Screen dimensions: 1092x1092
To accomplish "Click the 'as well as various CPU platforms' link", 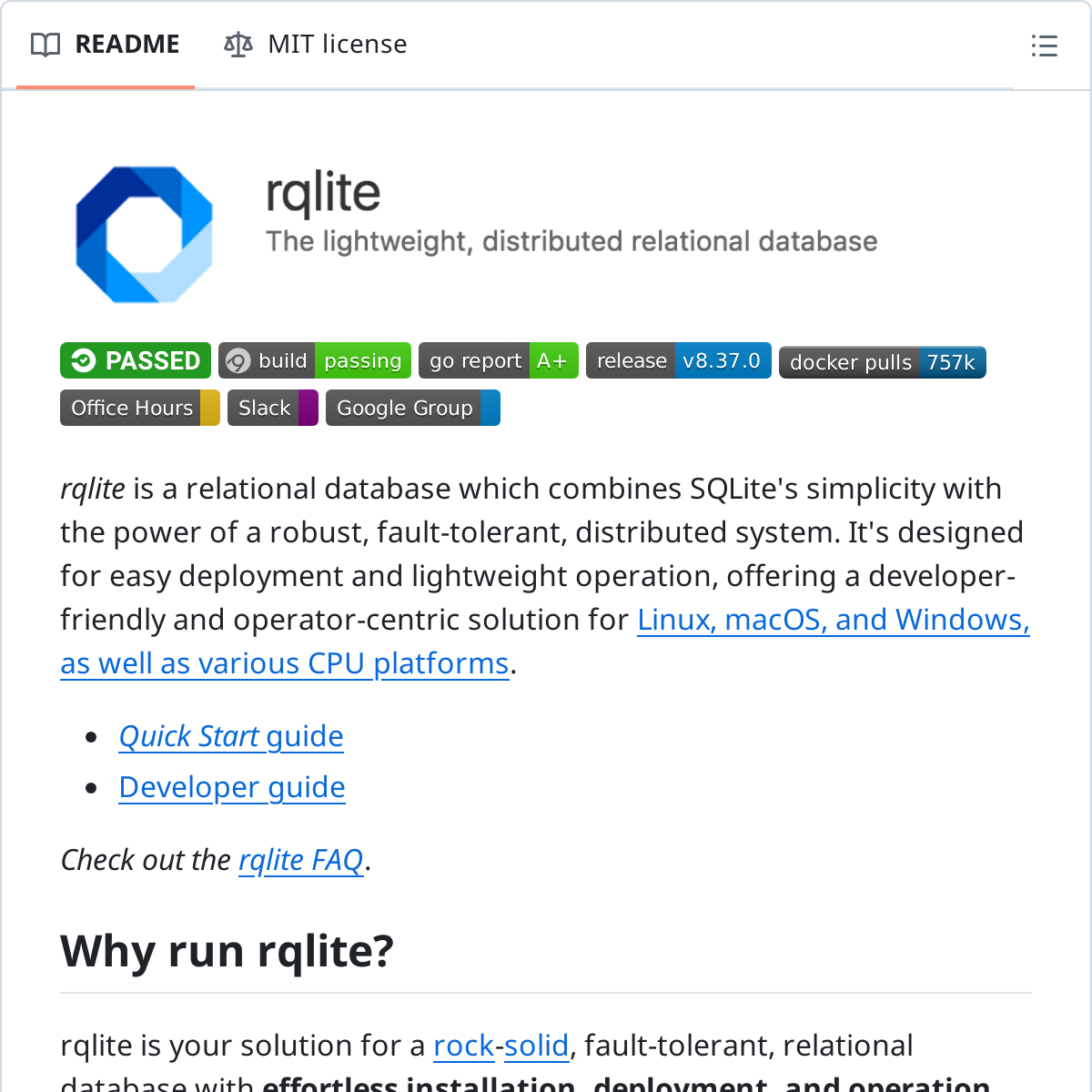I will point(284,663).
